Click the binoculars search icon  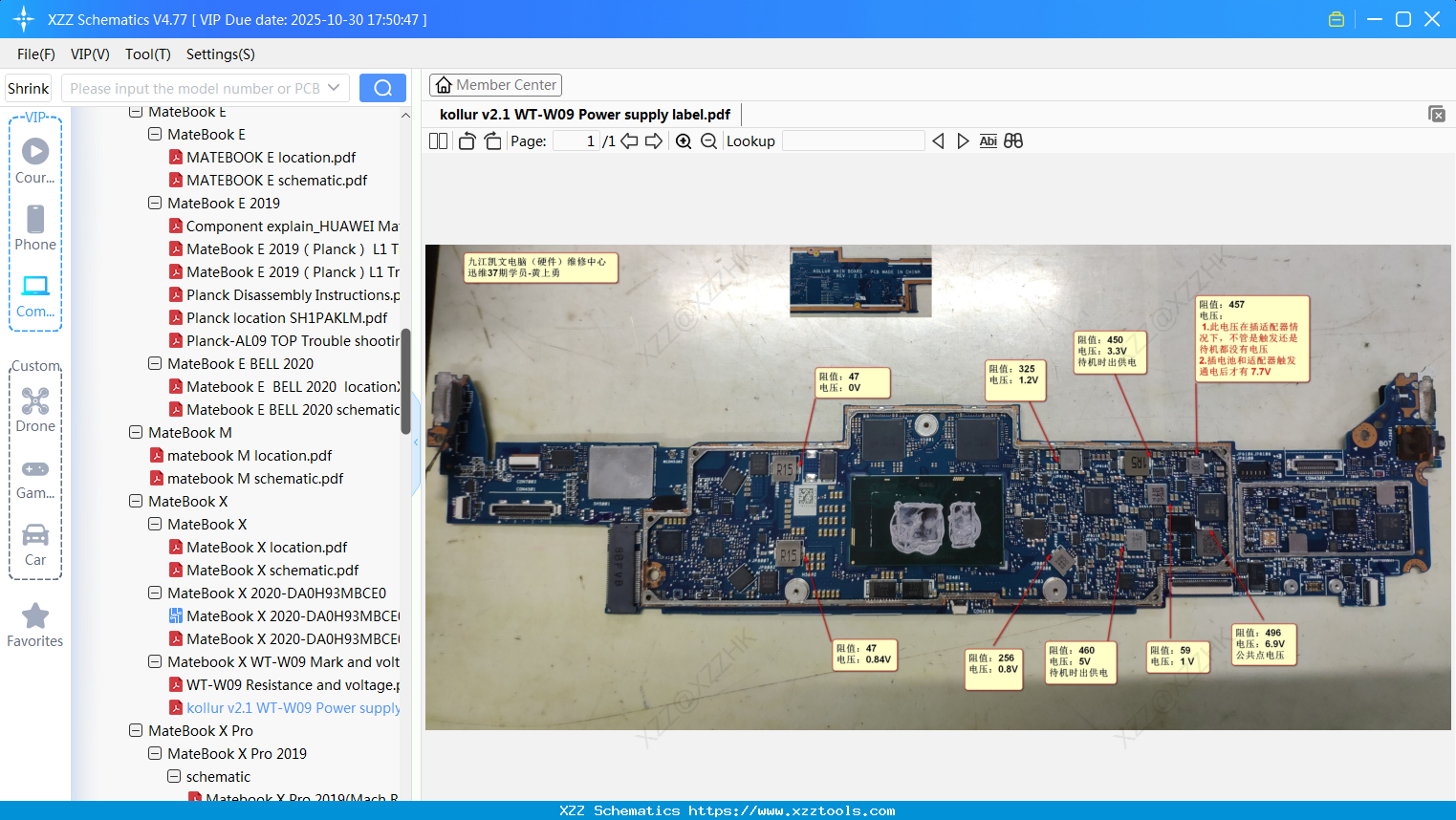point(1013,141)
